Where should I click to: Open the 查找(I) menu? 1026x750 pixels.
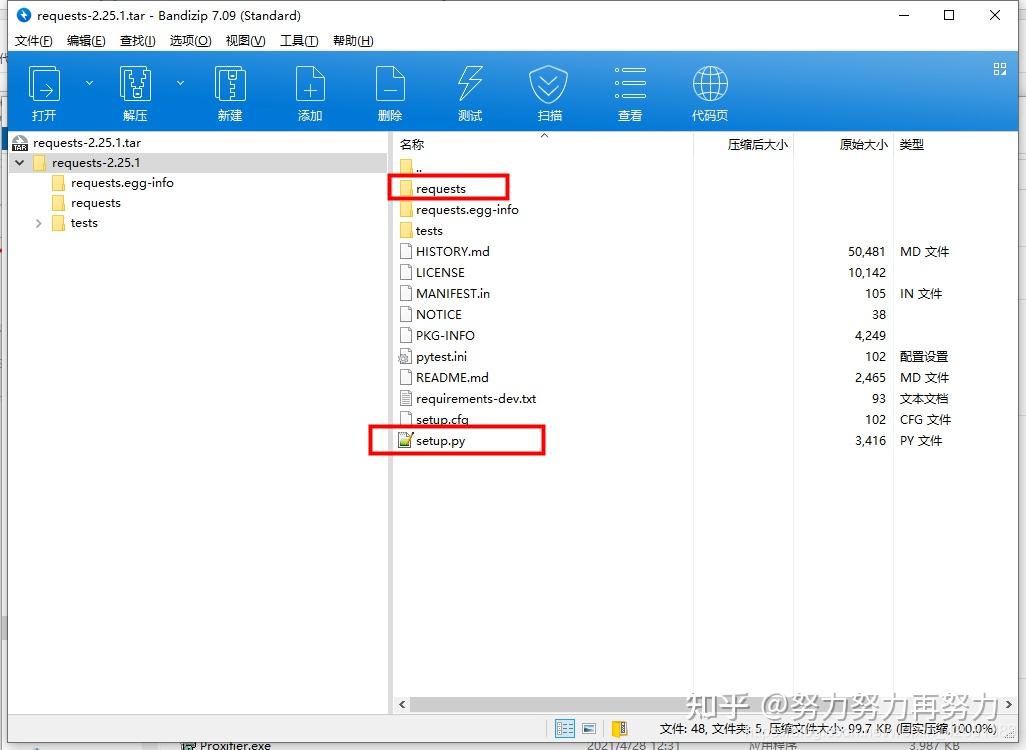pyautogui.click(x=137, y=41)
